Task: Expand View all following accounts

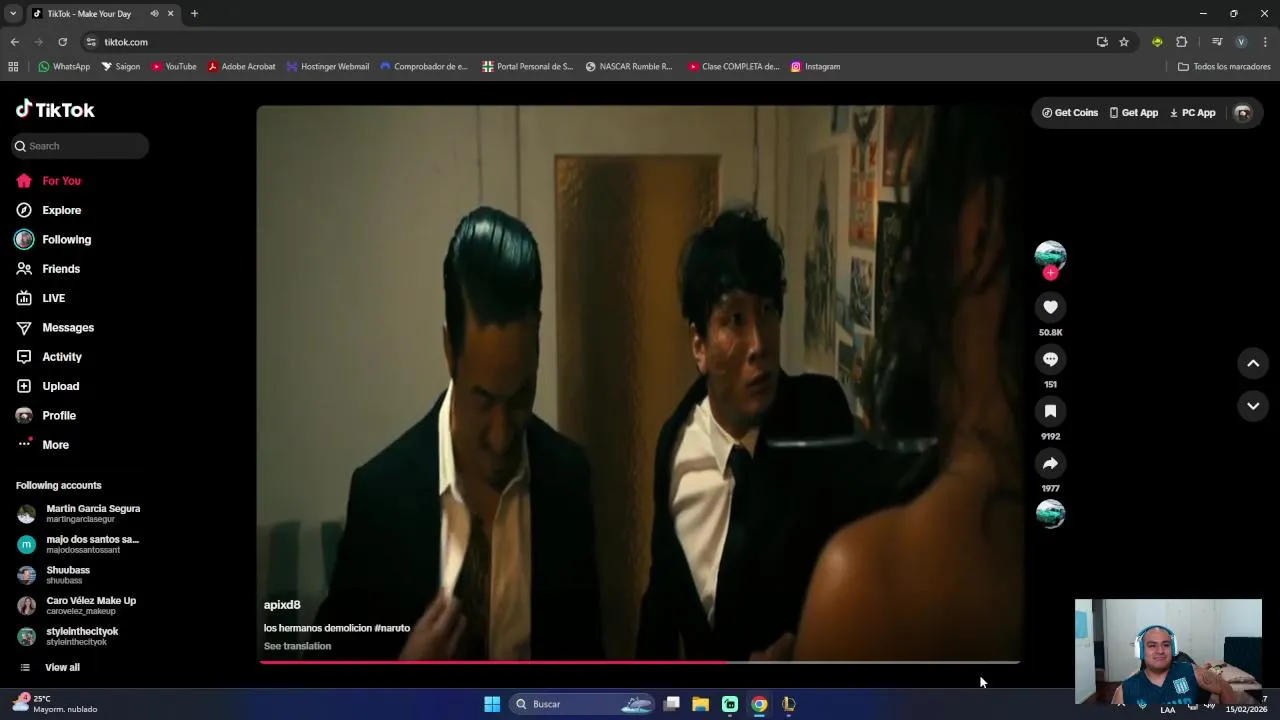Action: click(50, 667)
